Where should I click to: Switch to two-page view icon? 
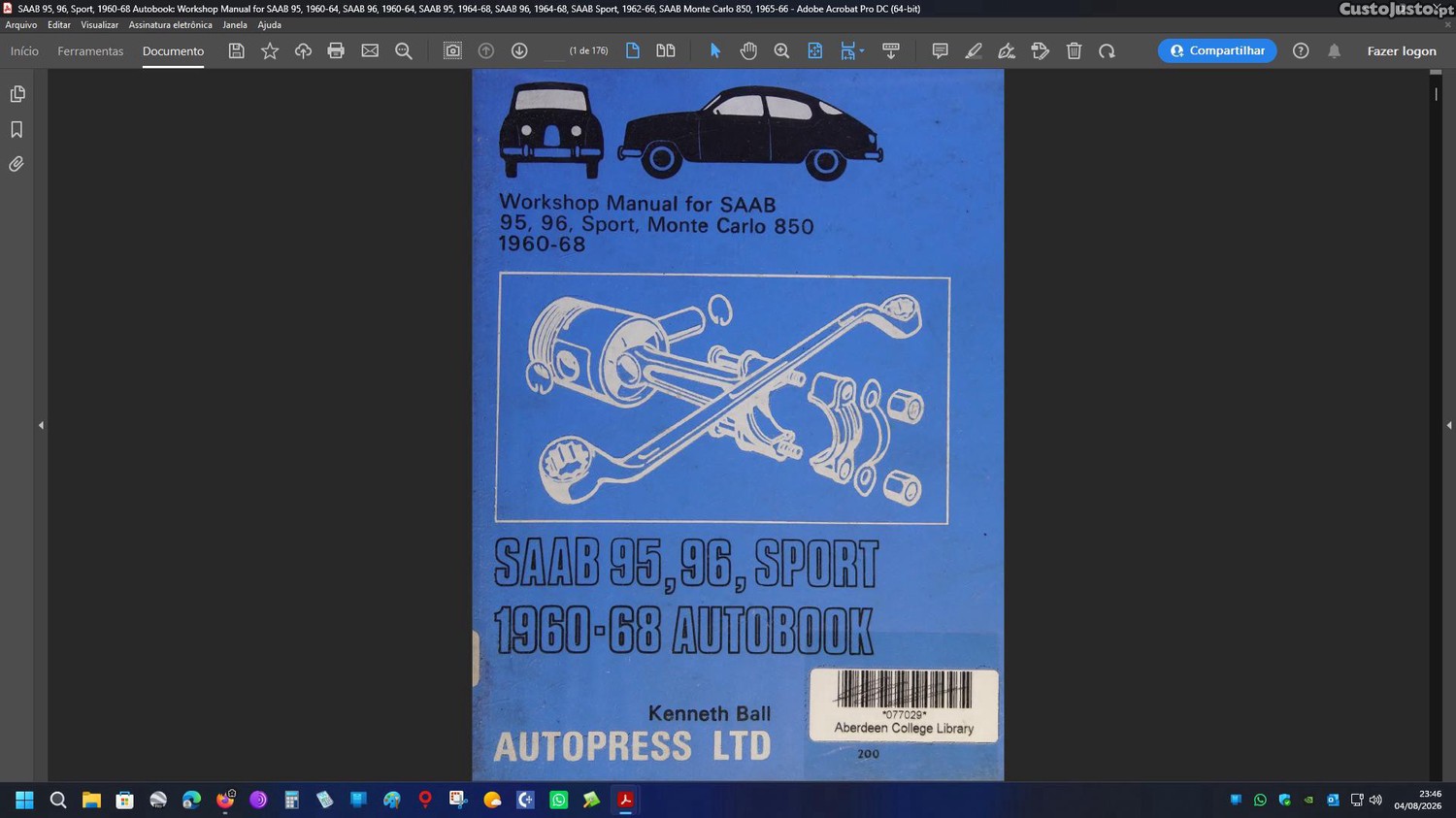point(666,50)
